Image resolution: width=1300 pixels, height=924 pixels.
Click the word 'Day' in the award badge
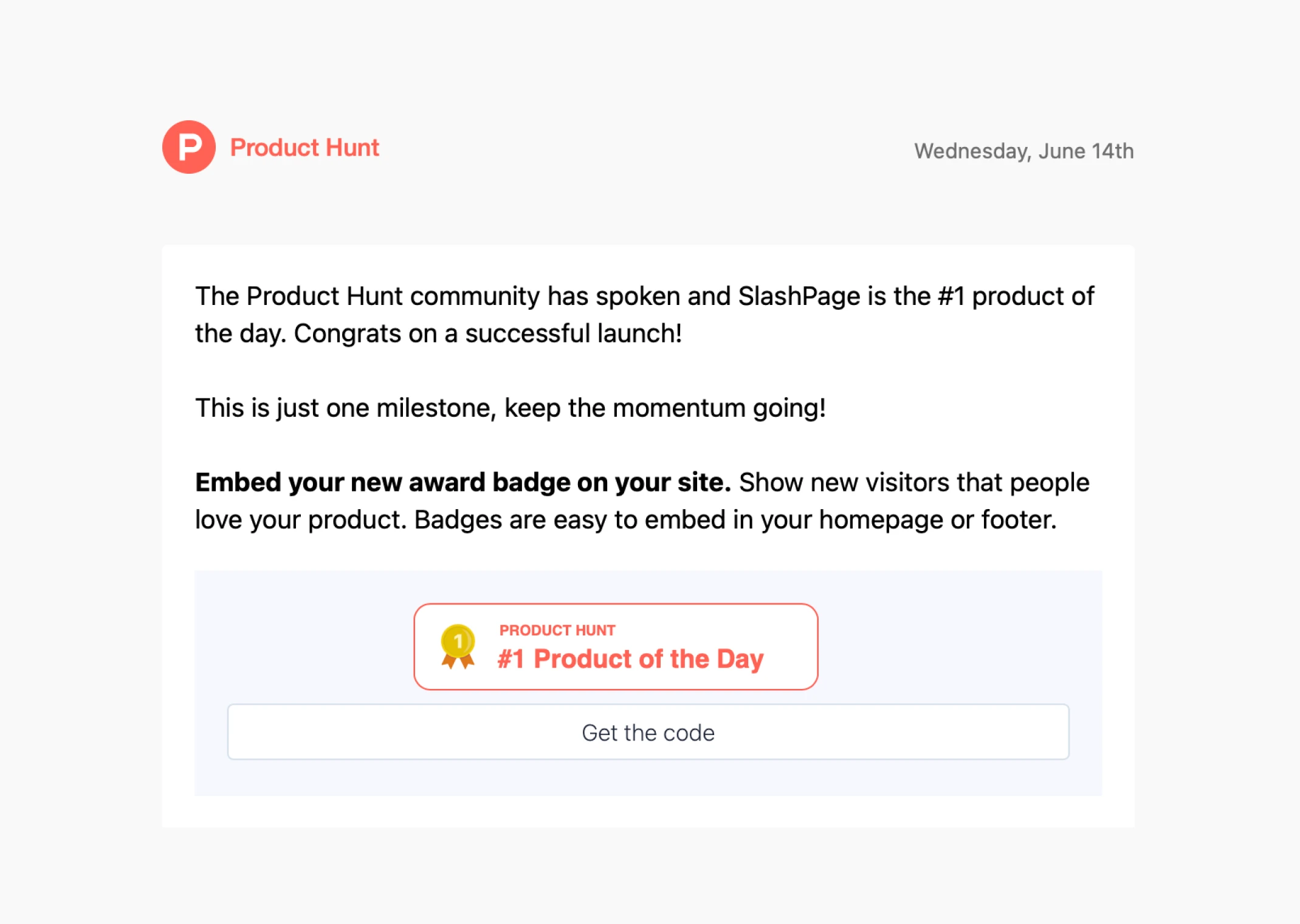coord(740,659)
